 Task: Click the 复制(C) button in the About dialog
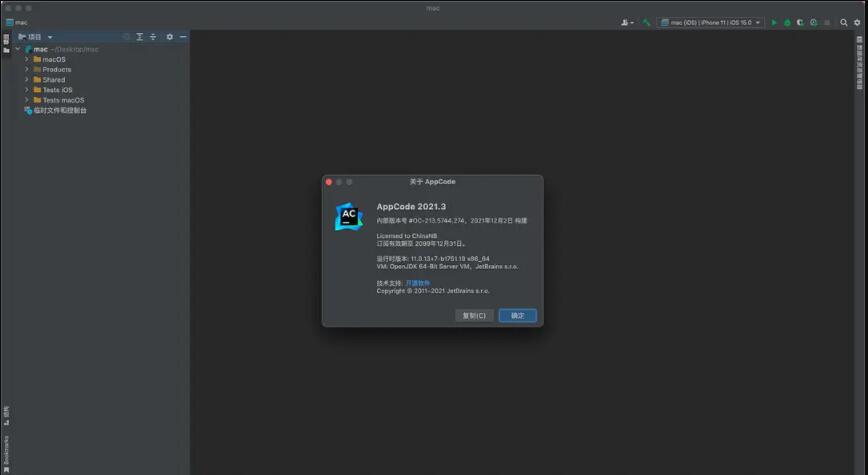[x=474, y=316]
